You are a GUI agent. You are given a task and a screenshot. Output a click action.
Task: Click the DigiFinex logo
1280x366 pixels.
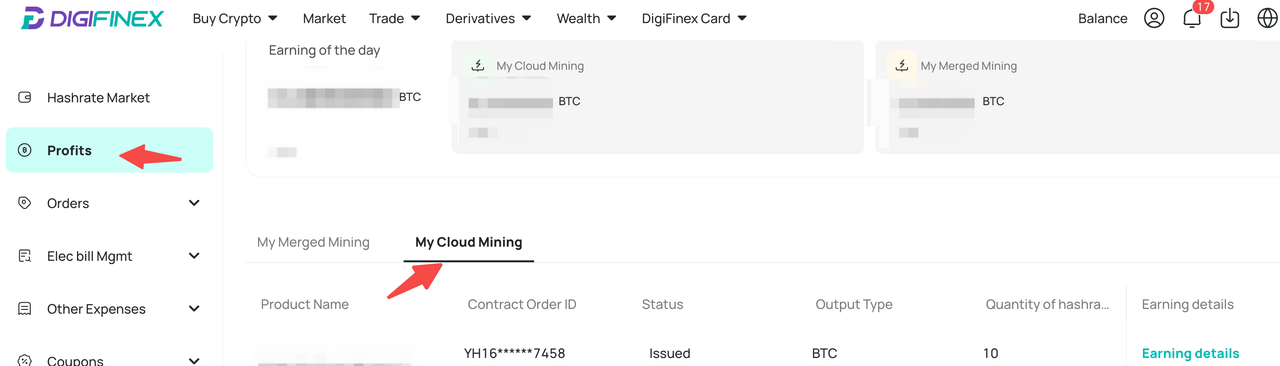pos(91,18)
